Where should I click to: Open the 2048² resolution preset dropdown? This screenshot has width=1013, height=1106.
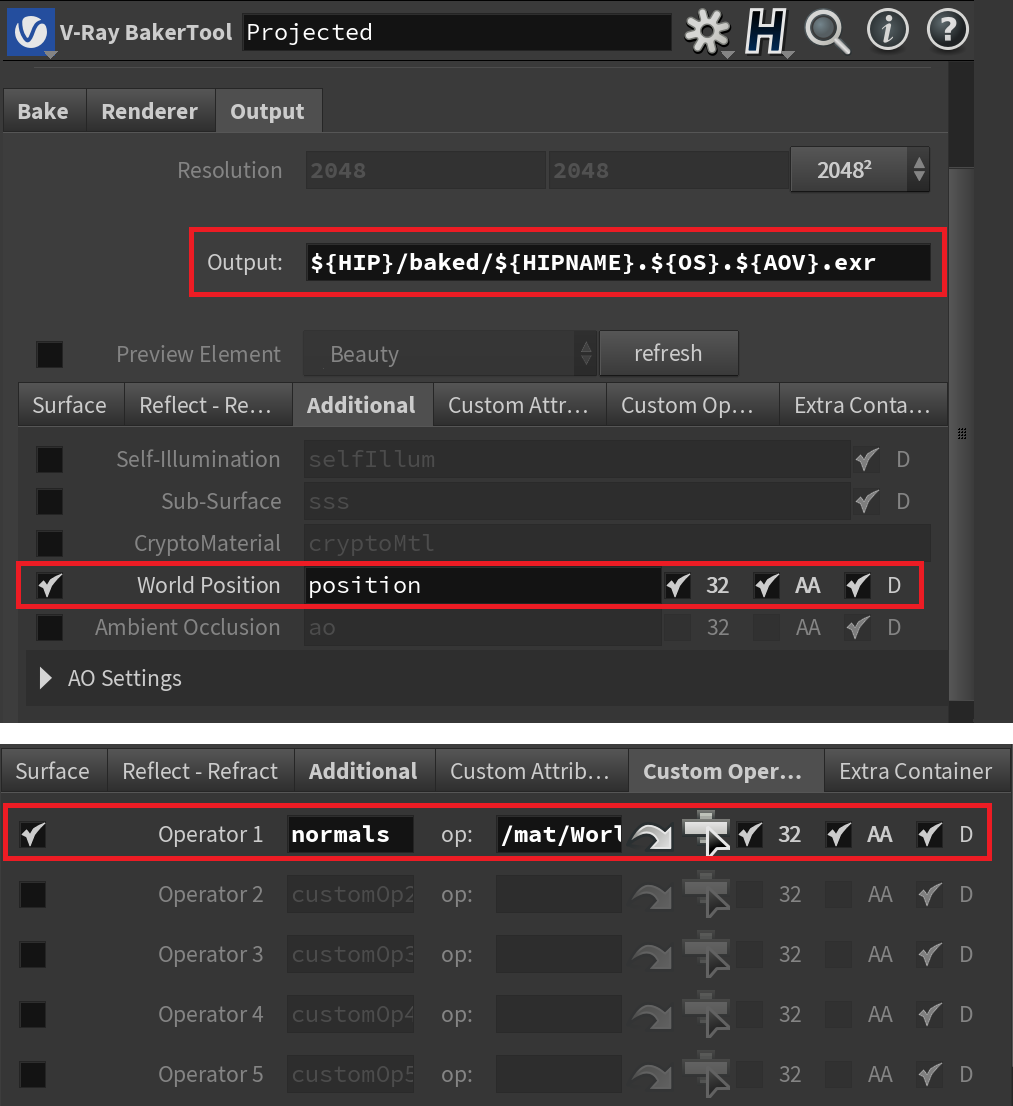pyautogui.click(x=860, y=170)
